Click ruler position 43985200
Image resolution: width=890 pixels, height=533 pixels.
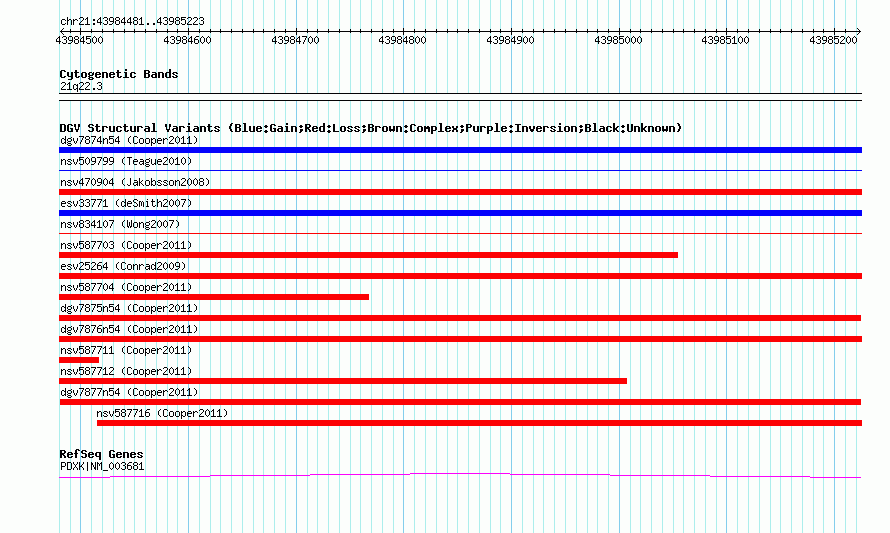tap(833, 40)
